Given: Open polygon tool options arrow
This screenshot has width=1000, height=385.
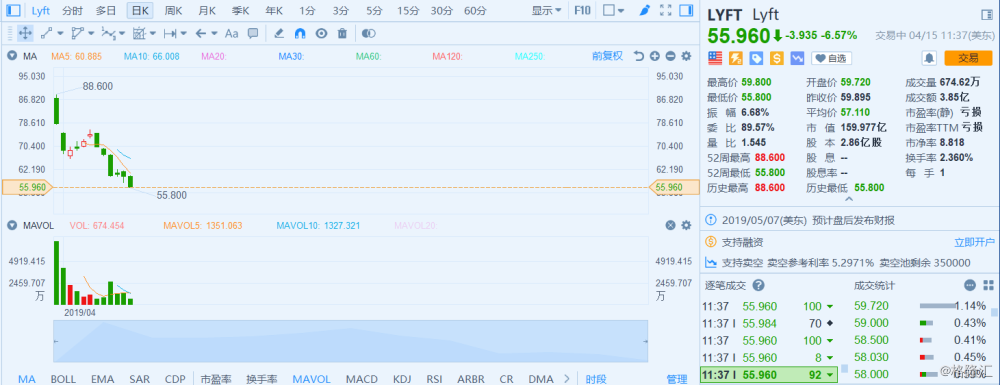Looking at the screenshot, I should pyautogui.click(x=91, y=33).
